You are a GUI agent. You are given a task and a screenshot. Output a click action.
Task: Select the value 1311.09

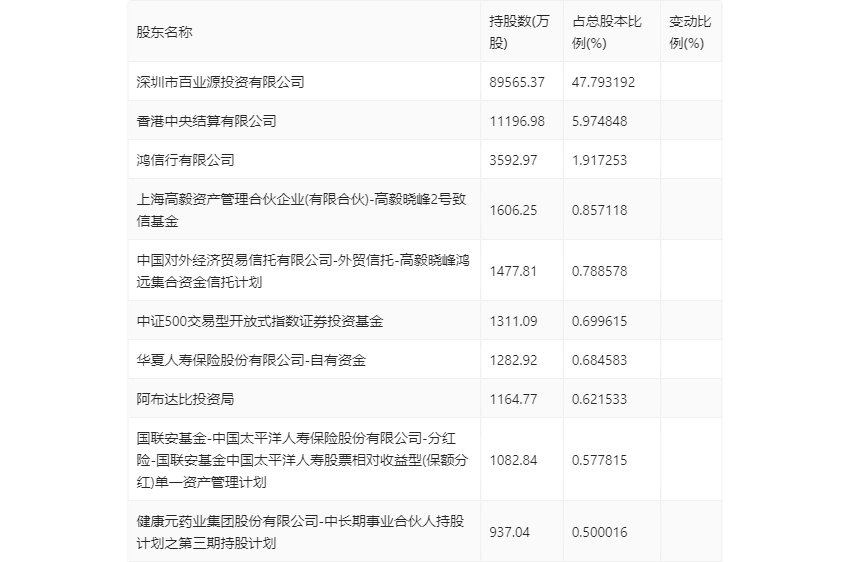coord(513,321)
